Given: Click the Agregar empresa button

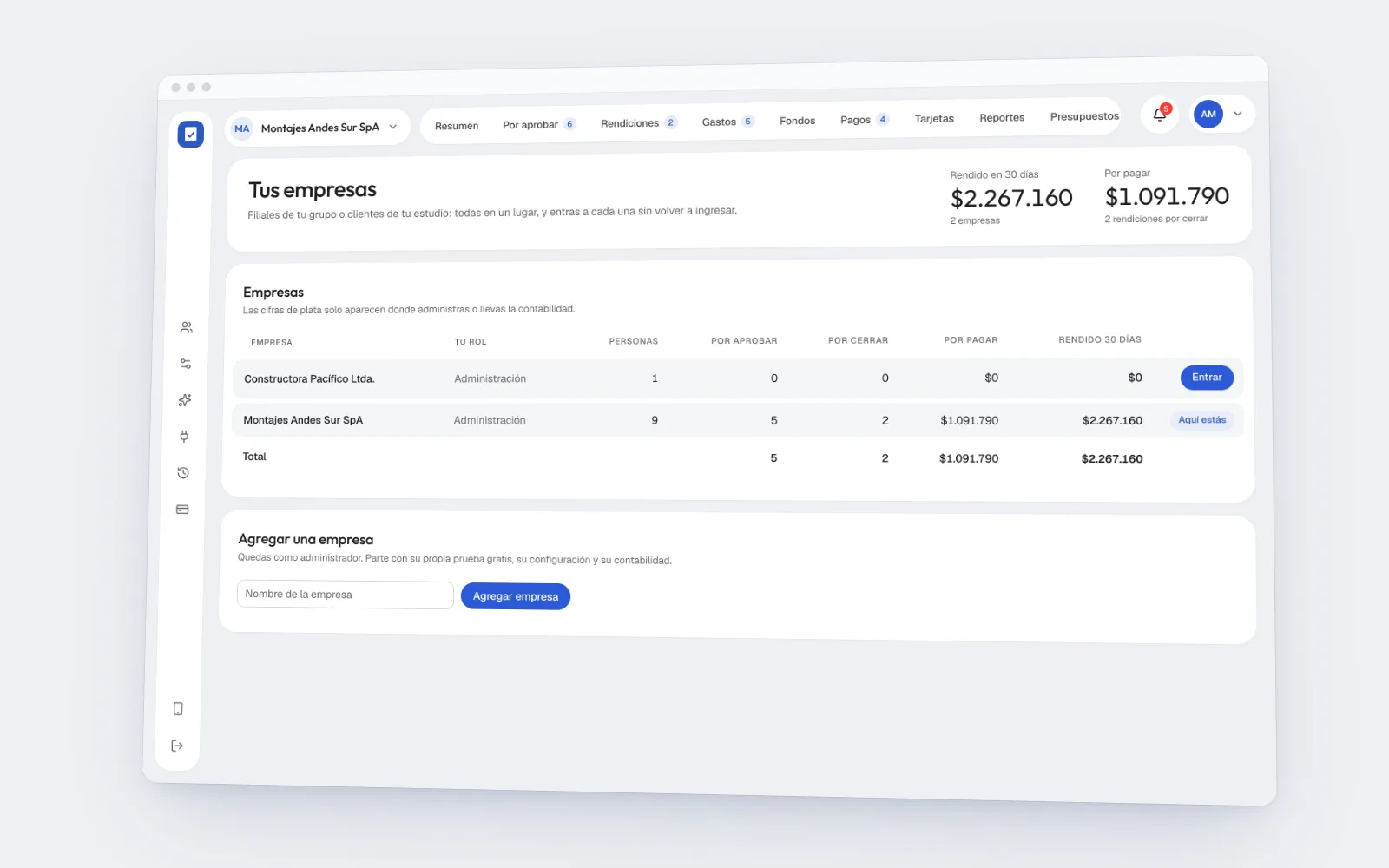Looking at the screenshot, I should pyautogui.click(x=516, y=596).
